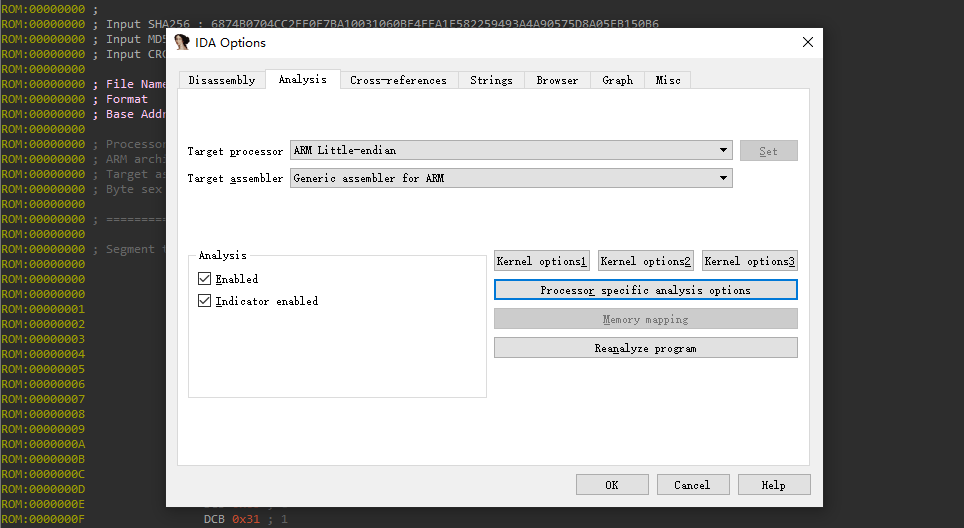Cancel the IDA Options dialog
This screenshot has height=528, width=964.
[692, 485]
